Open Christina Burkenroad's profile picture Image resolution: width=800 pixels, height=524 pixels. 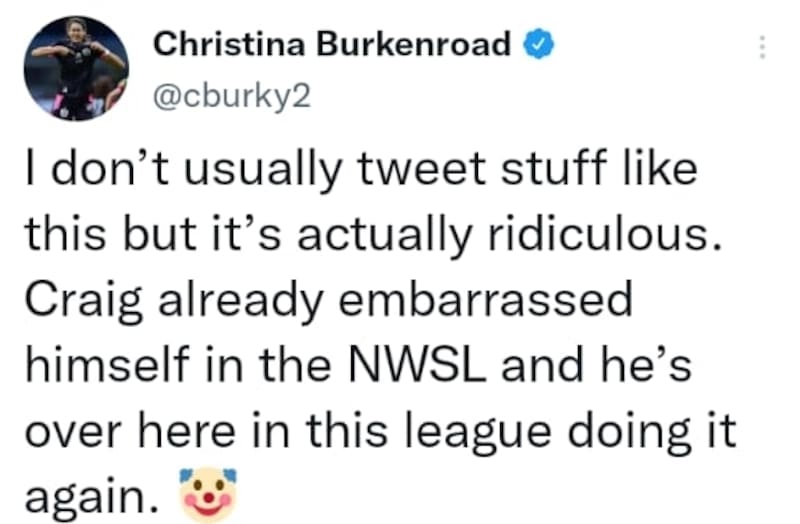pyautogui.click(x=76, y=68)
